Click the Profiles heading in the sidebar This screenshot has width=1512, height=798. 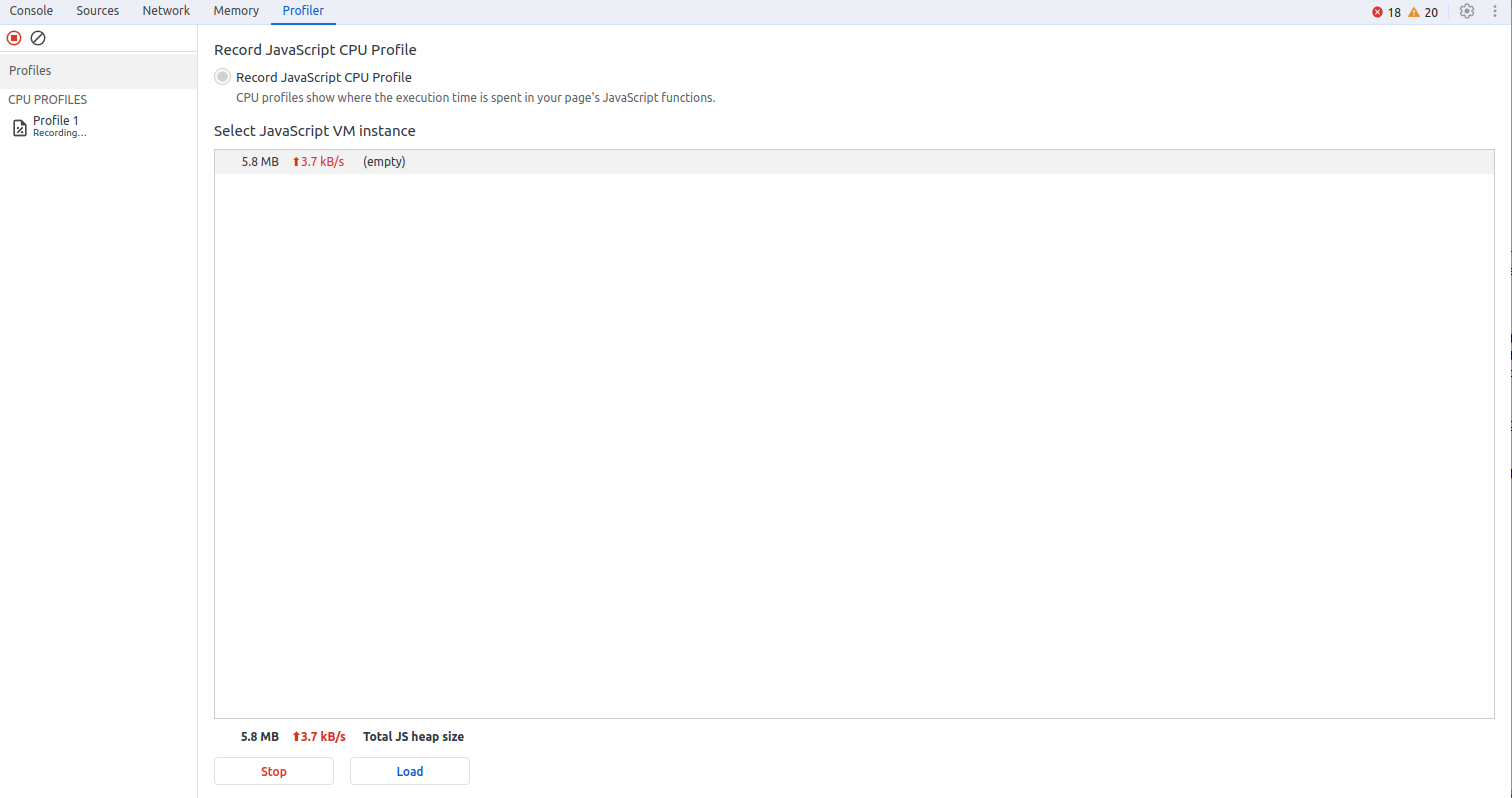[30, 70]
